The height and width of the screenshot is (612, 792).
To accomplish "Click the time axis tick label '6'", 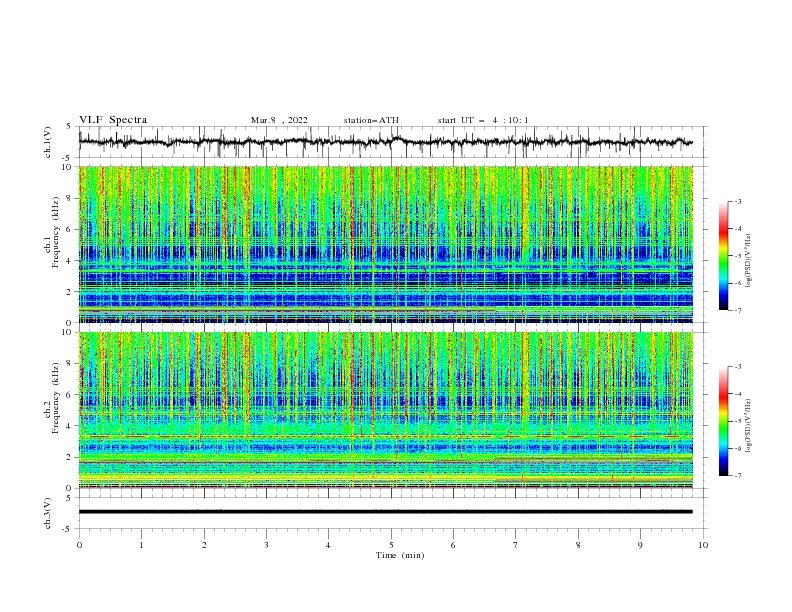I will [x=453, y=545].
